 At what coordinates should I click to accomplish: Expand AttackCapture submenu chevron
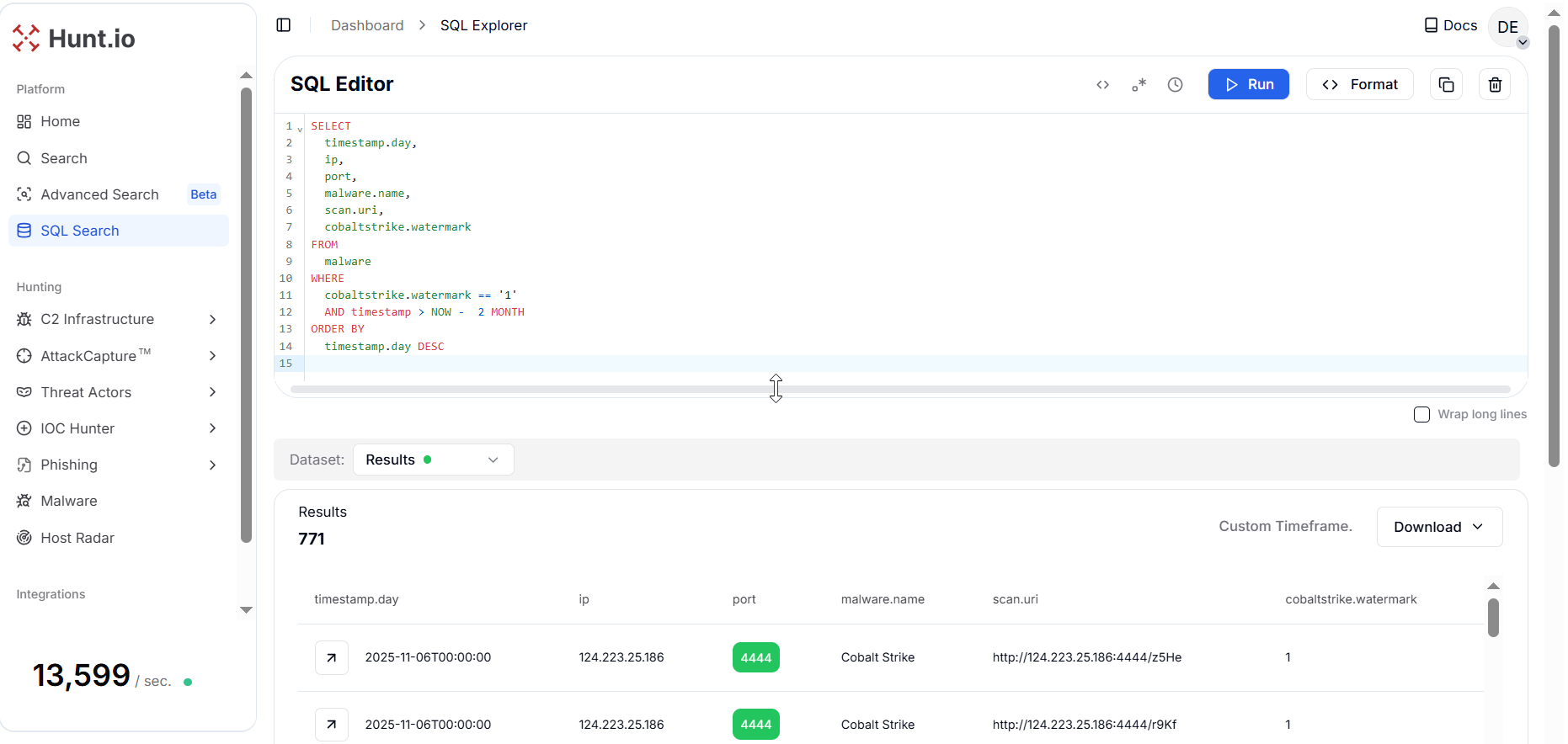212,356
